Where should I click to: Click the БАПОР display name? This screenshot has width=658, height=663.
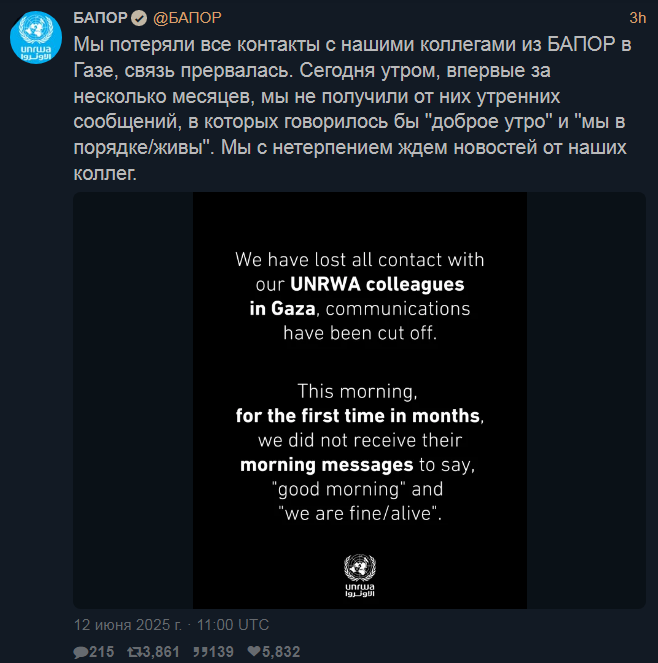[x=100, y=18]
